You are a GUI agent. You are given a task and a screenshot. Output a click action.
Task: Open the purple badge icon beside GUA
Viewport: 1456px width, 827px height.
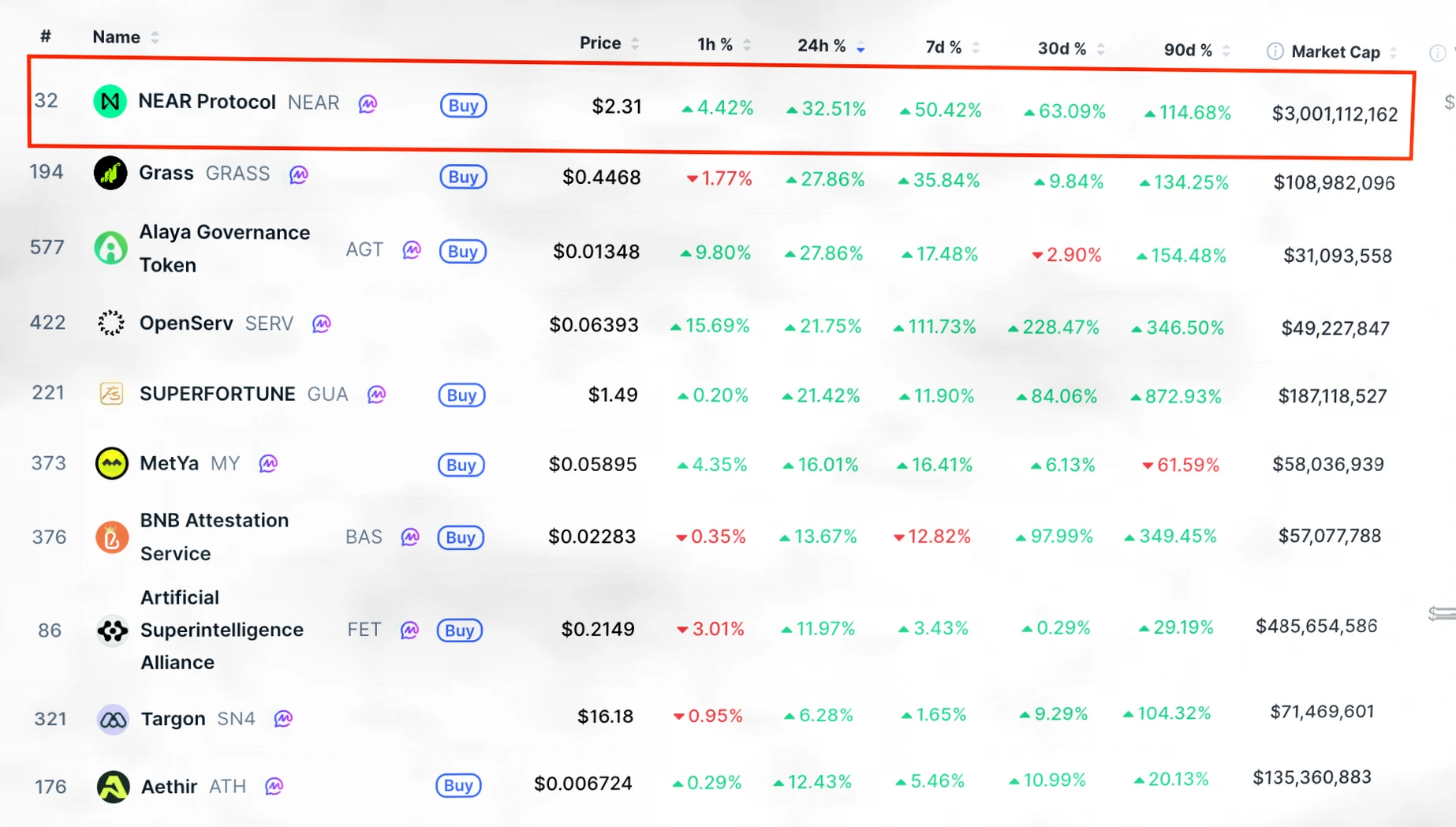[x=376, y=394]
